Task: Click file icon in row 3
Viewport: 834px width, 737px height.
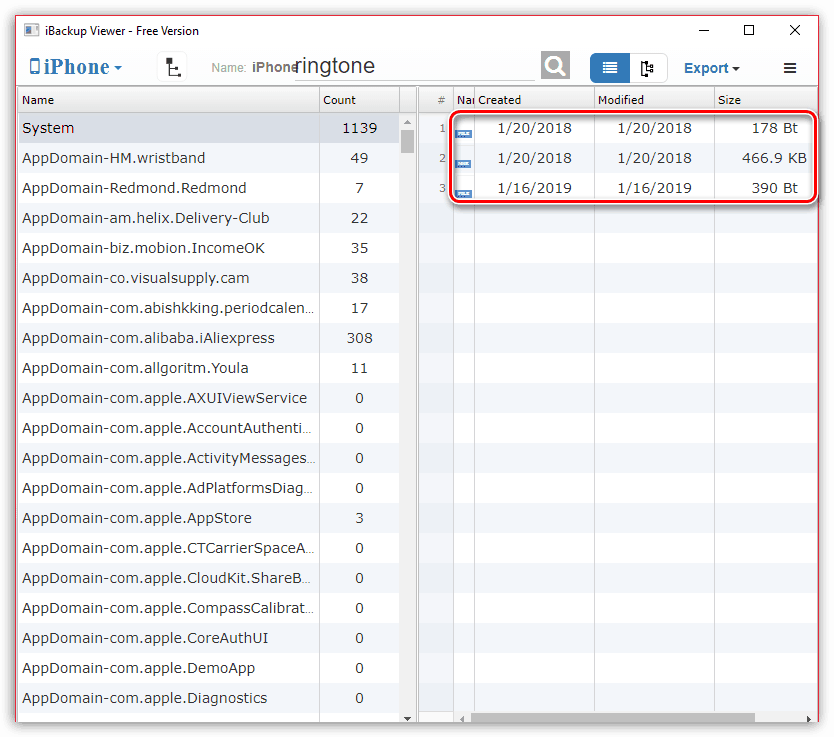Action: pos(464,194)
